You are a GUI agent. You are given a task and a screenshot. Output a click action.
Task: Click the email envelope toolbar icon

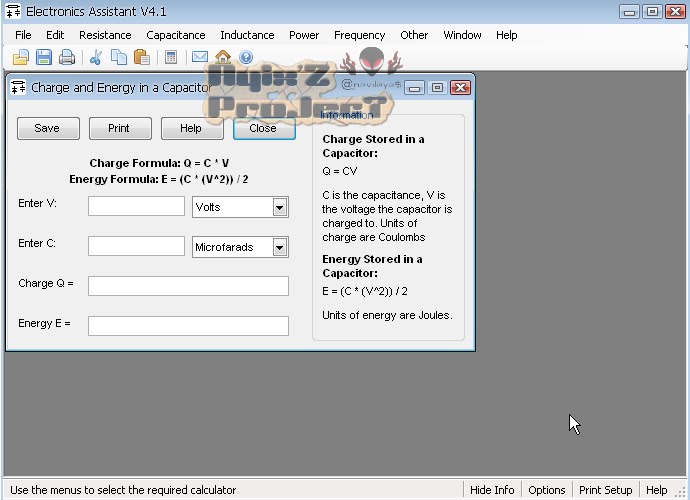tap(200, 57)
